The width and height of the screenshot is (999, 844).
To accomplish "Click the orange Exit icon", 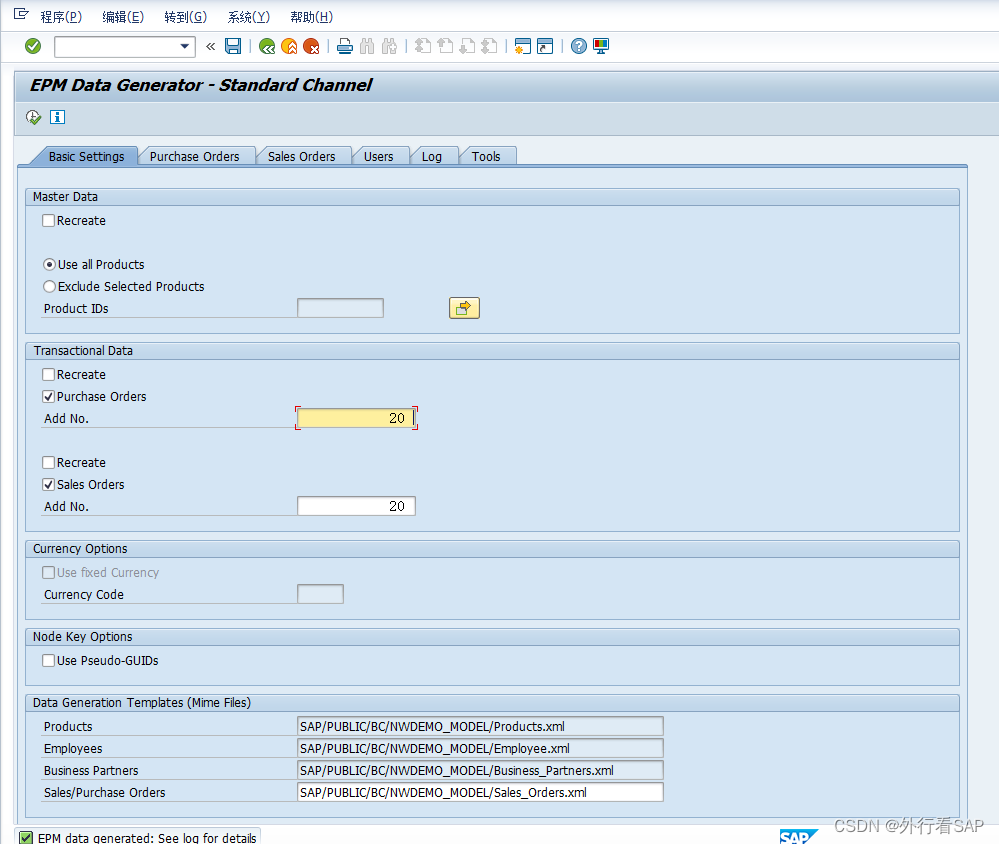I will (289, 46).
